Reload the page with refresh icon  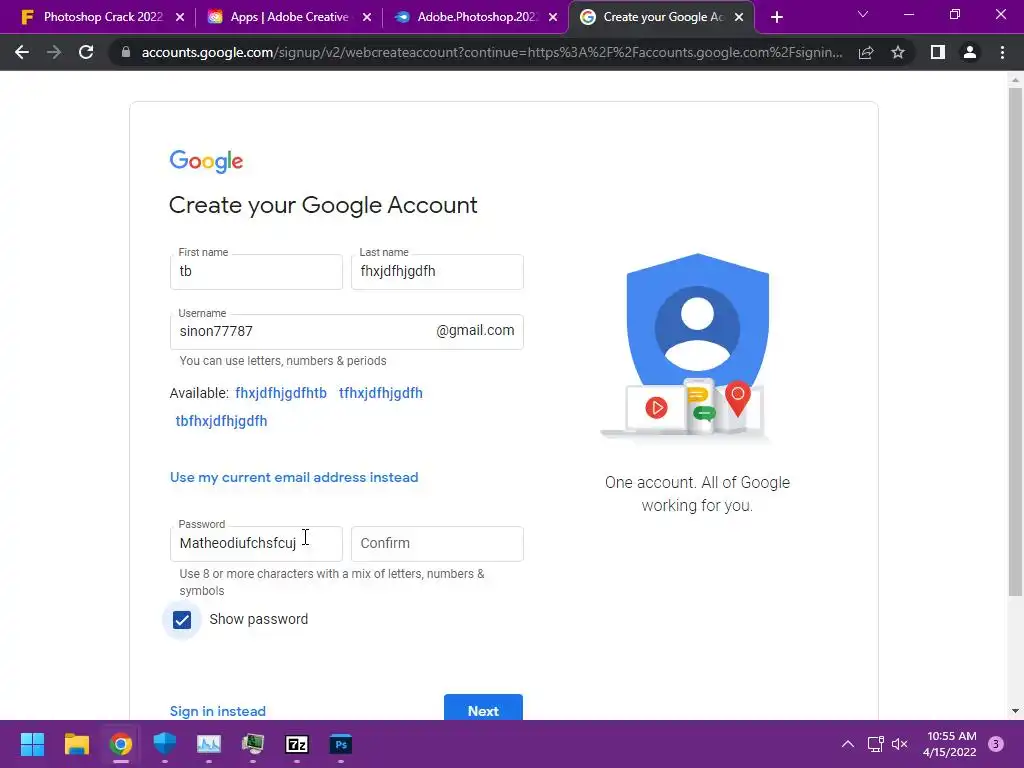point(86,52)
